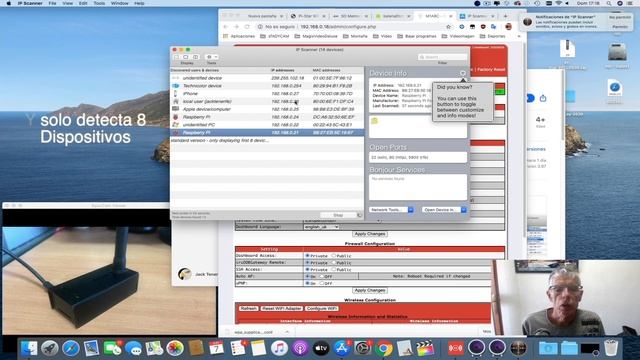The height and width of the screenshot is (360, 640).
Task: Launch Google Chrome from the Dock
Action: [x=384, y=348]
